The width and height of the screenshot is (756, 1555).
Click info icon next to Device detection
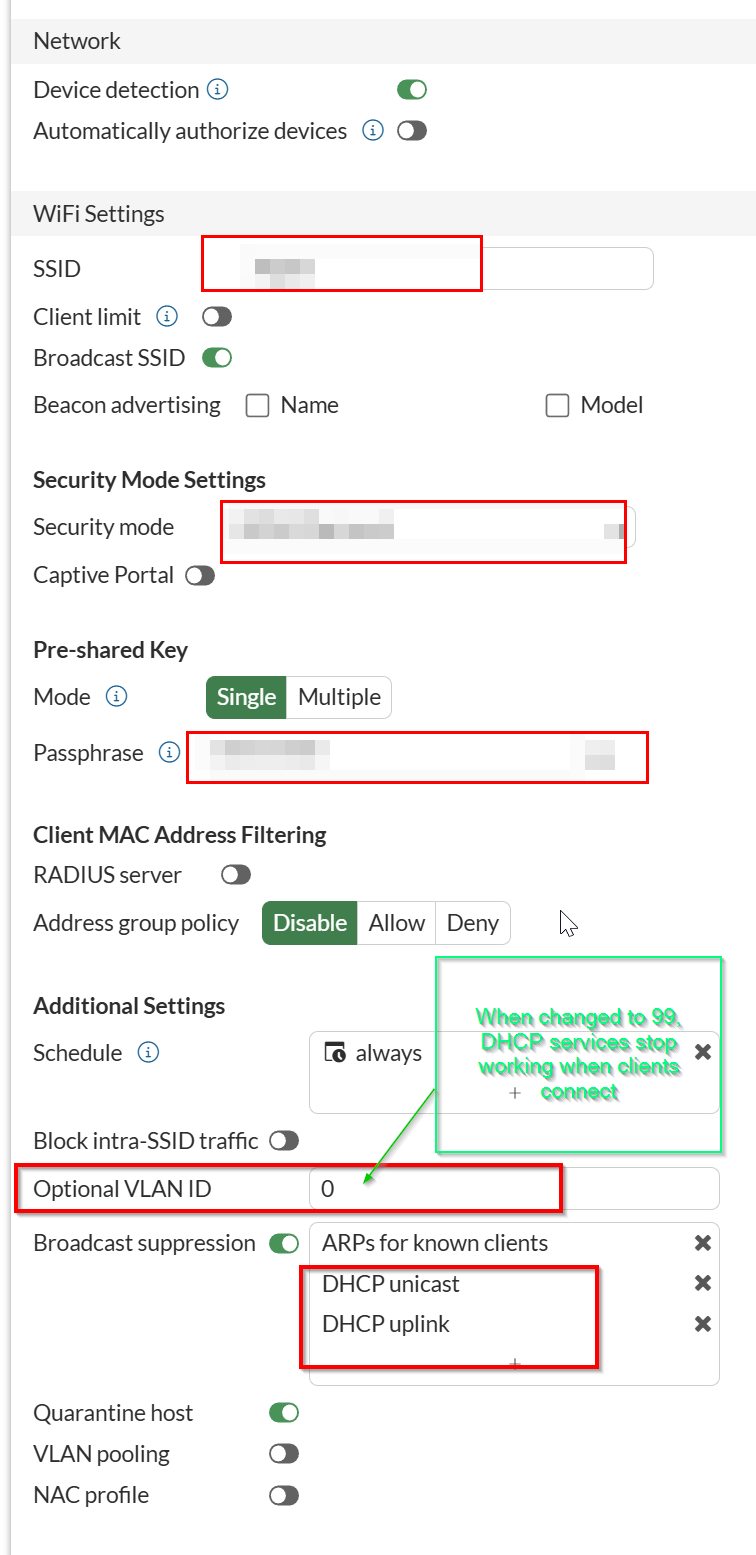(x=217, y=90)
